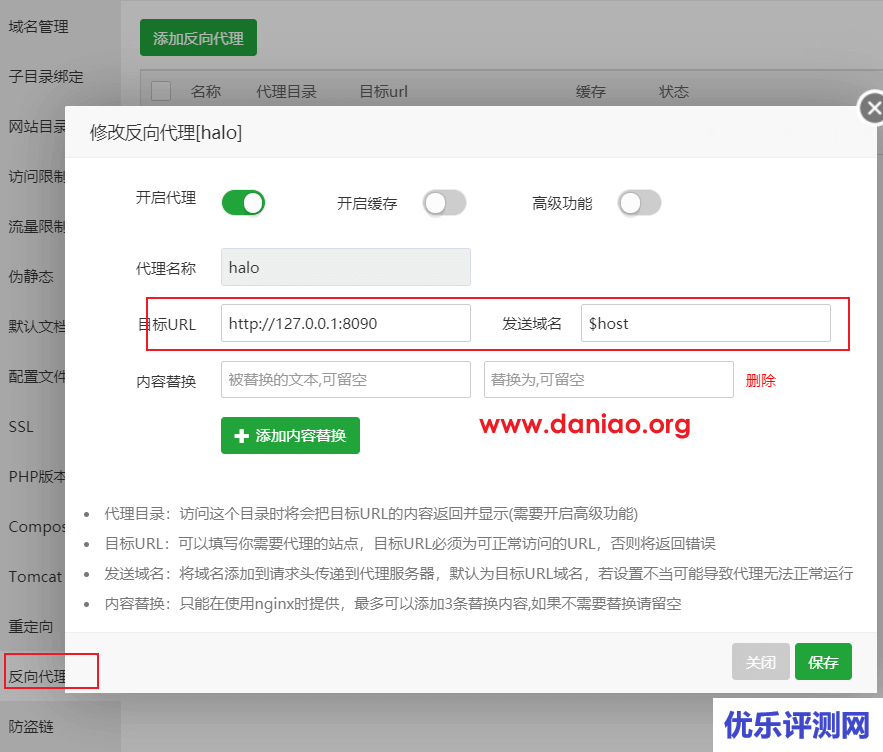Open 子目录绑定 in the sidebar
Image resolution: width=883 pixels, height=752 pixels.
tap(46, 77)
